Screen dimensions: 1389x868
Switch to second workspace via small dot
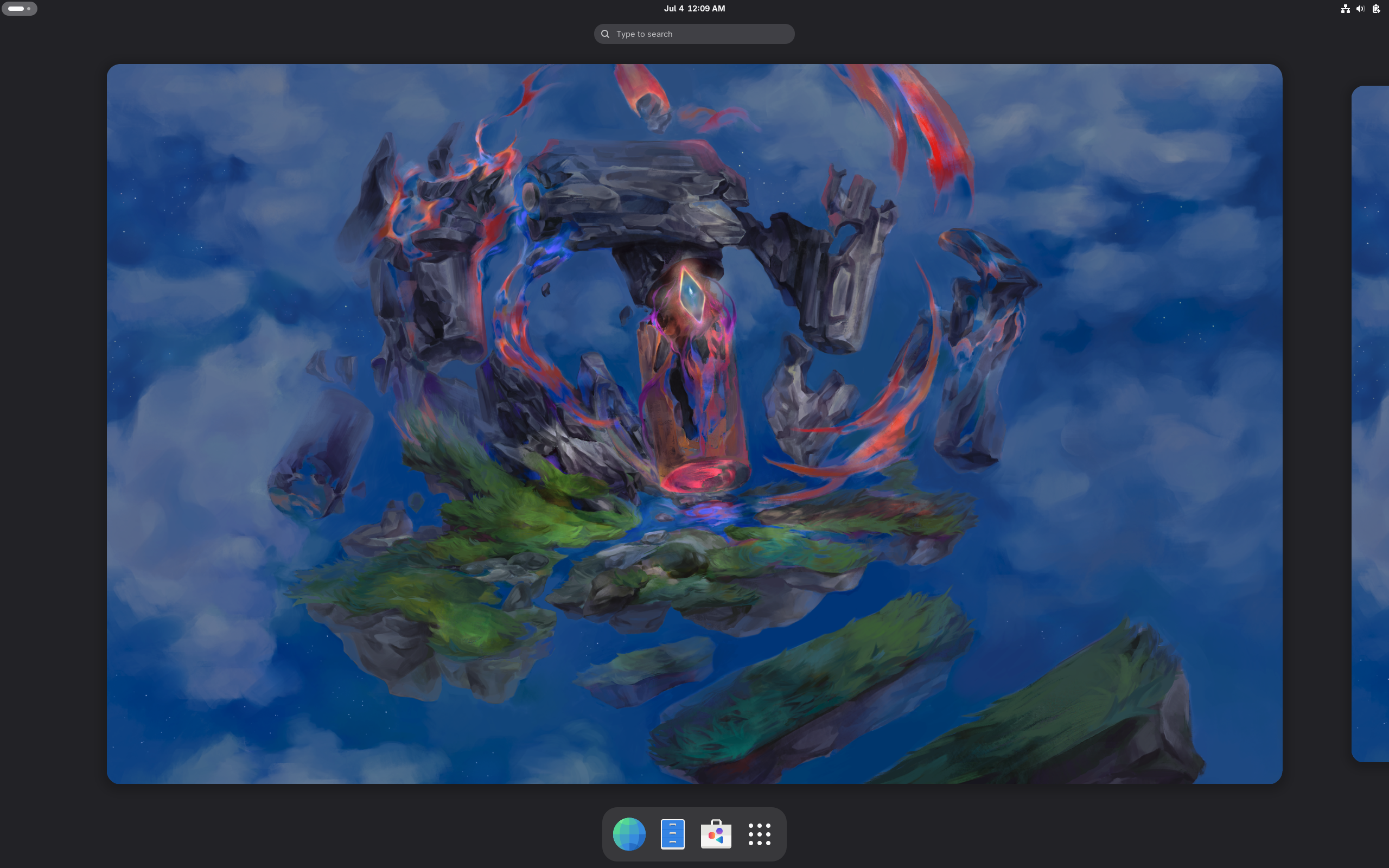[x=29, y=9]
